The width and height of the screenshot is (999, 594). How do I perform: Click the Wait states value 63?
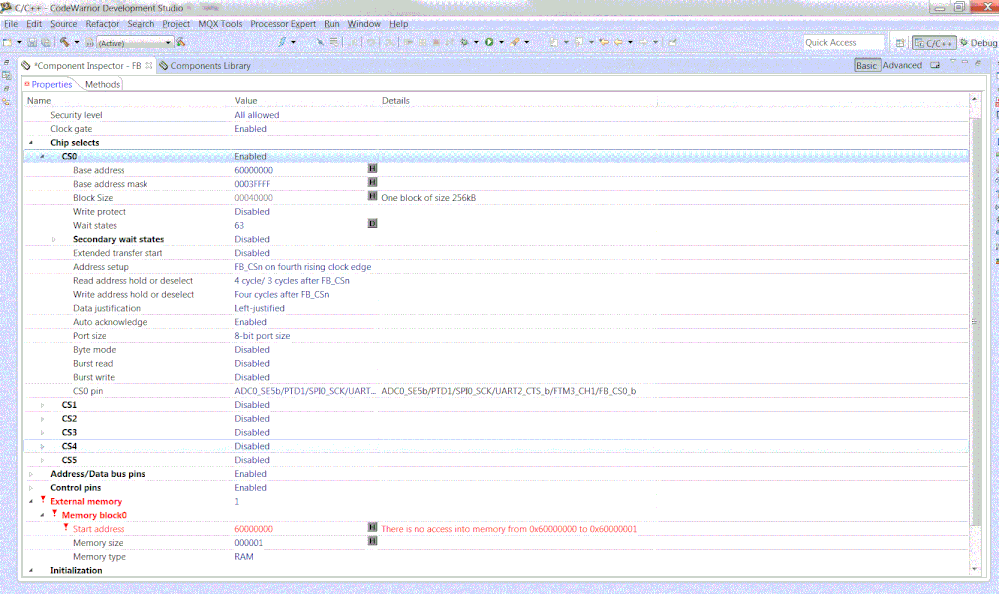coord(239,226)
